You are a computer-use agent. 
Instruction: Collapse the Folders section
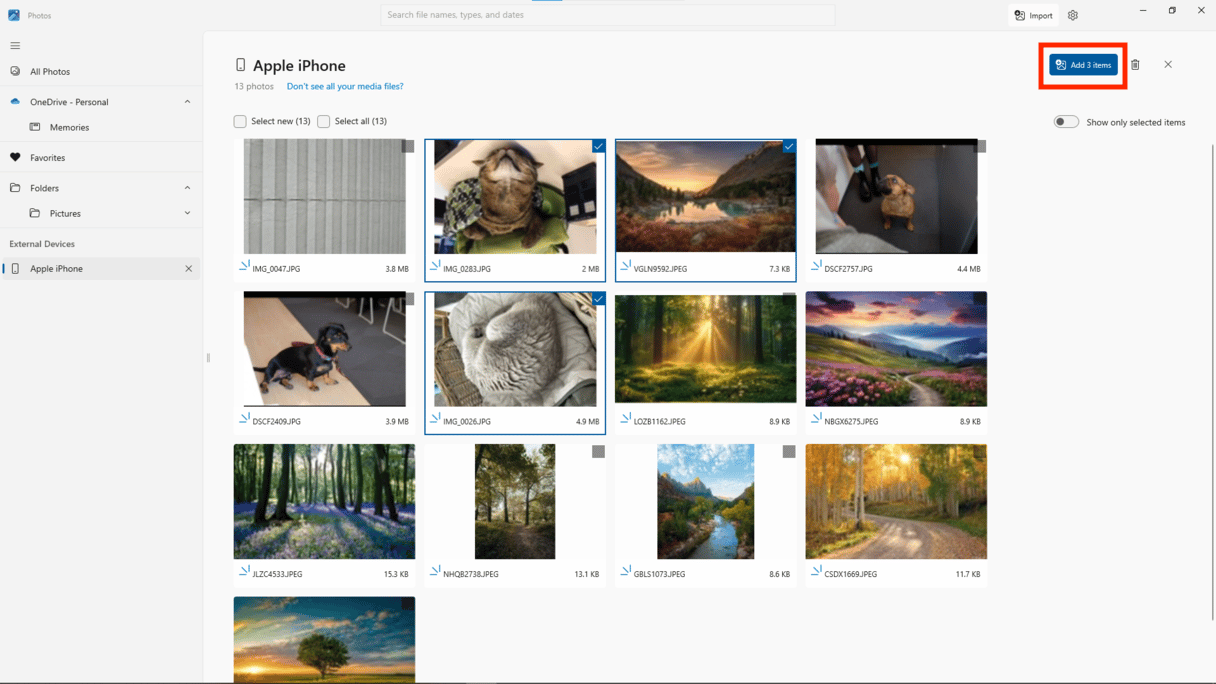pyautogui.click(x=187, y=188)
